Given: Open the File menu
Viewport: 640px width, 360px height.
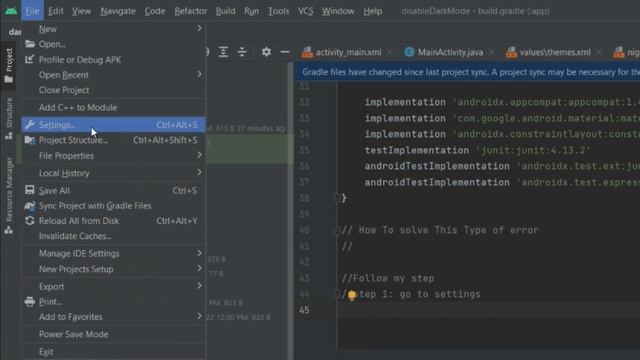Looking at the screenshot, I should point(32,11).
